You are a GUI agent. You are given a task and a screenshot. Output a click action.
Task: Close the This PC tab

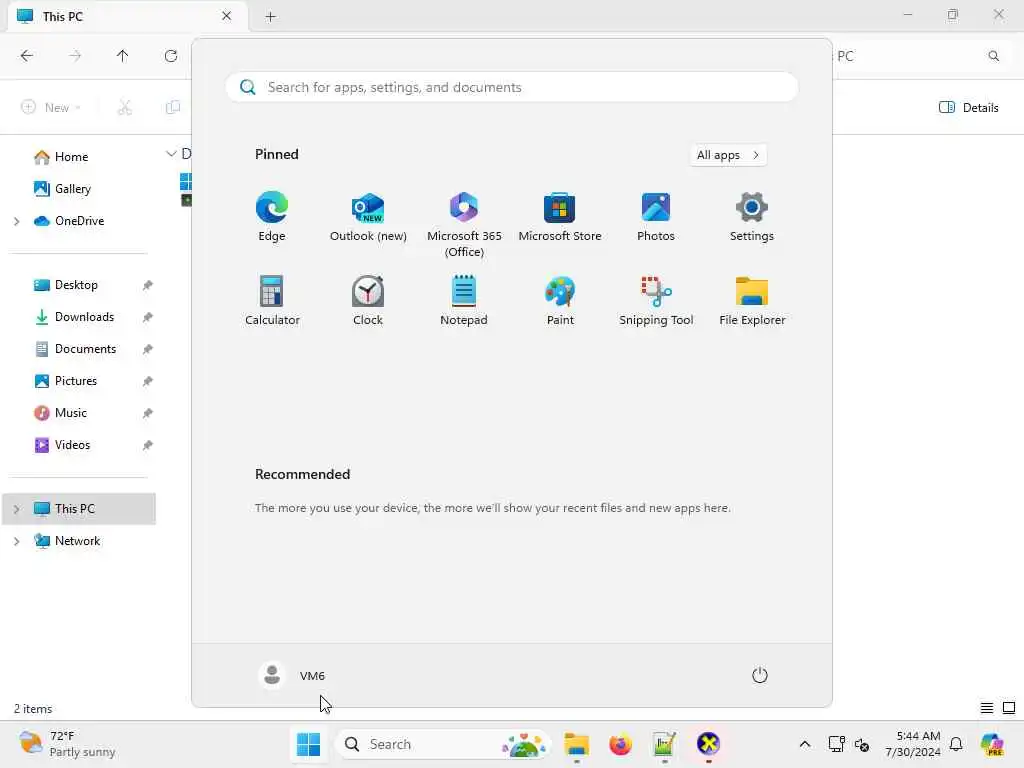pos(227,16)
